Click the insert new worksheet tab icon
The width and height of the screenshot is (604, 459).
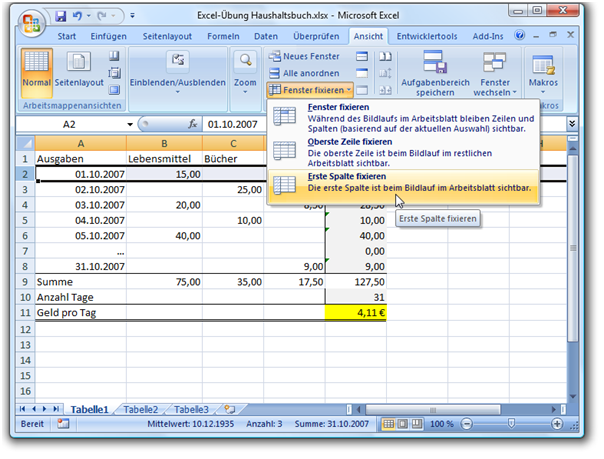(x=230, y=409)
